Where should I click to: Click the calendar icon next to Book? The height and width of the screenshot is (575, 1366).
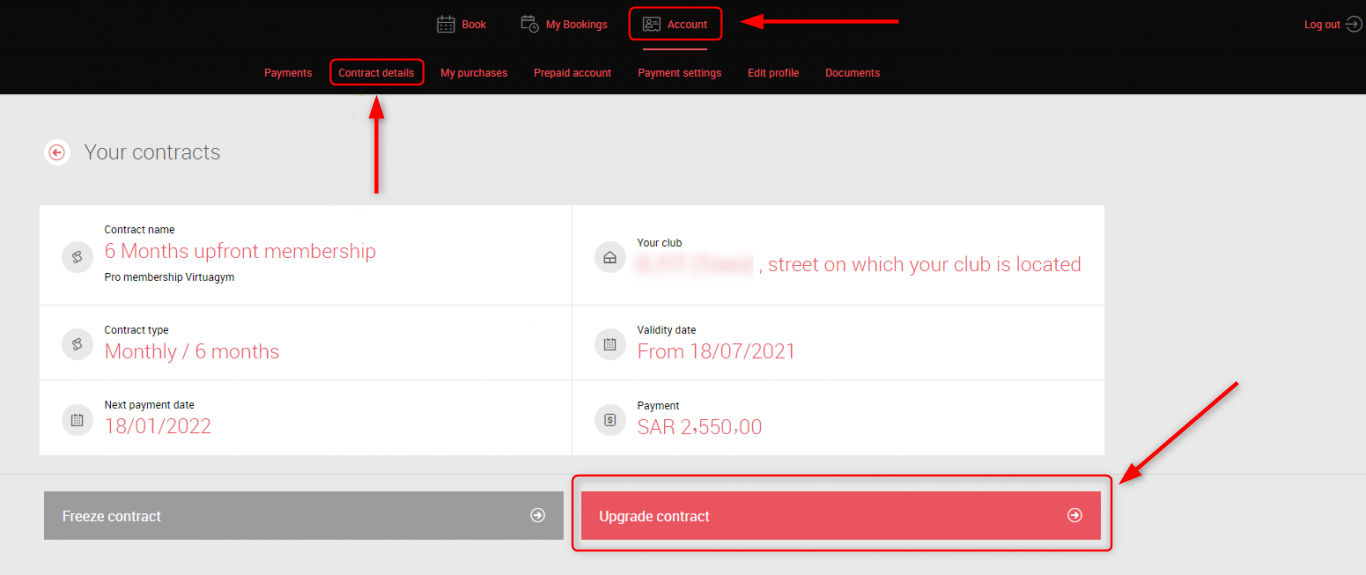446,24
